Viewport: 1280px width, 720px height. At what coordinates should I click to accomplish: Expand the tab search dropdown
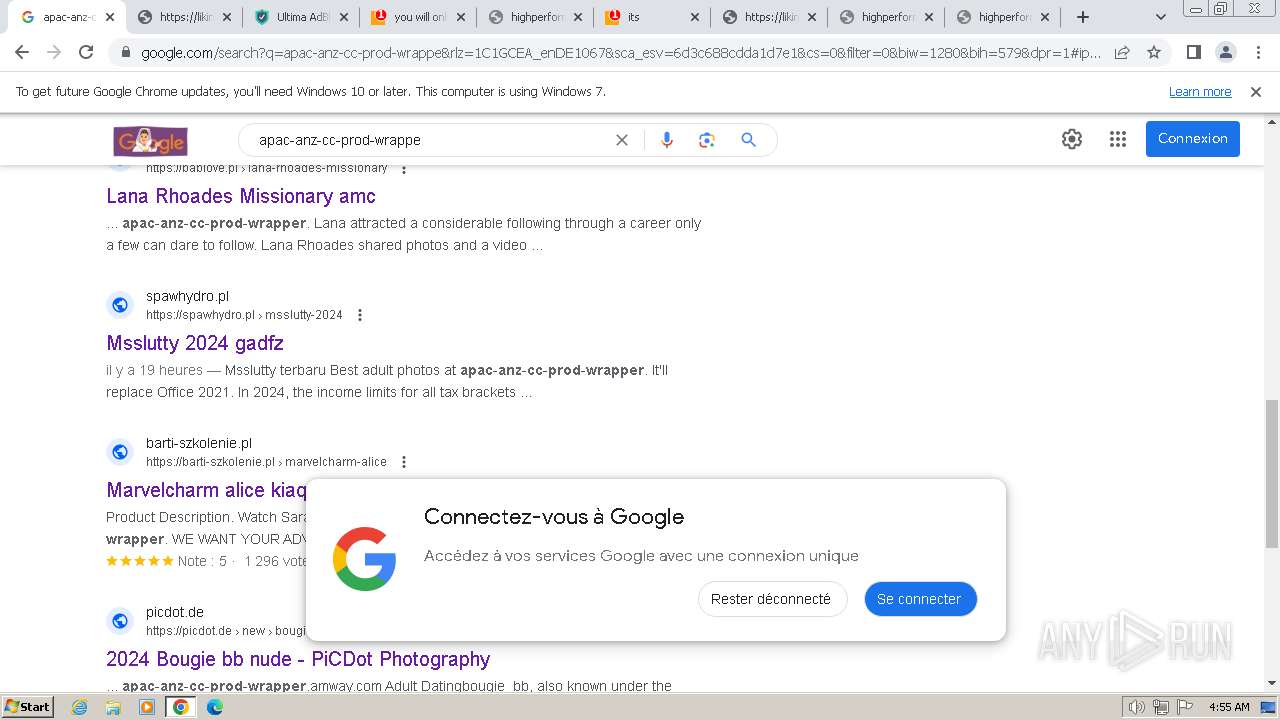(x=1160, y=17)
